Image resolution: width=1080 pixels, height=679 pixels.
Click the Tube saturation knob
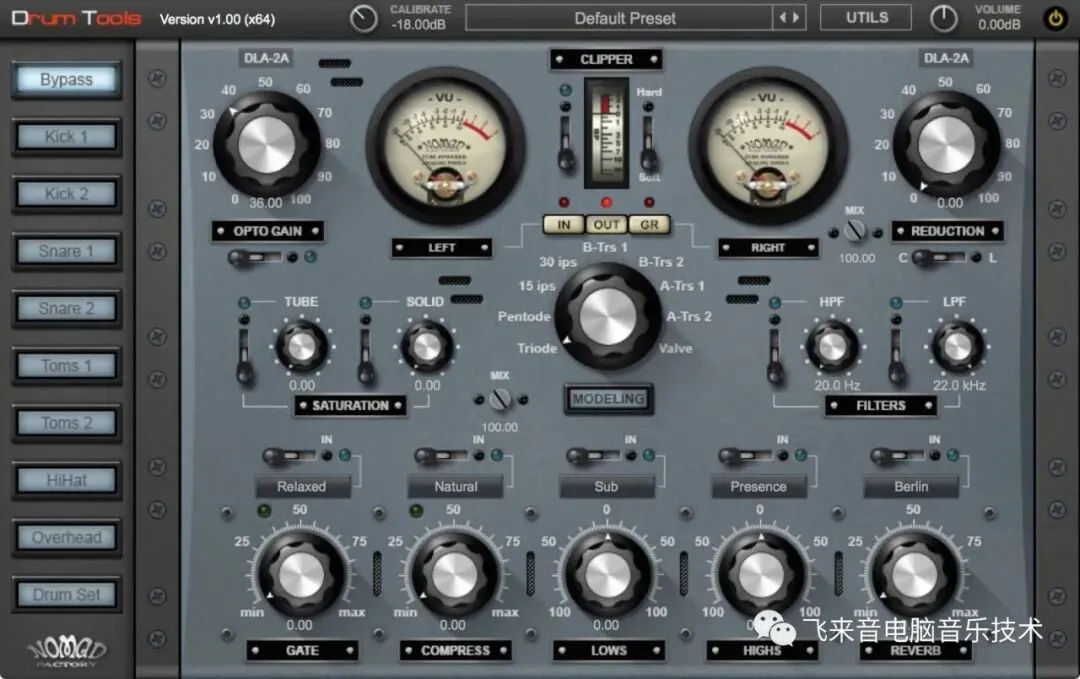pos(301,347)
